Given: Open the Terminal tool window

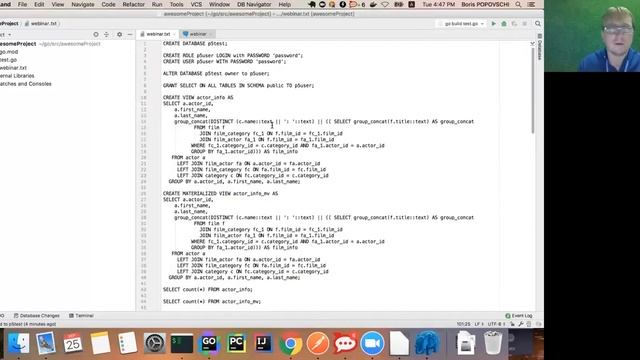Looking at the screenshot, I should coord(81,316).
